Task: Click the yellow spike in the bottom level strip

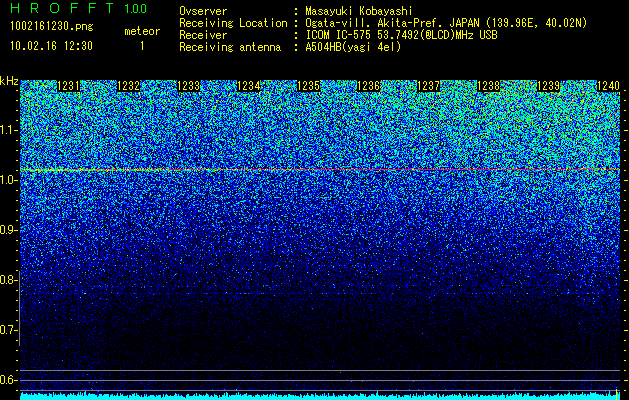Action: [x=617, y=393]
